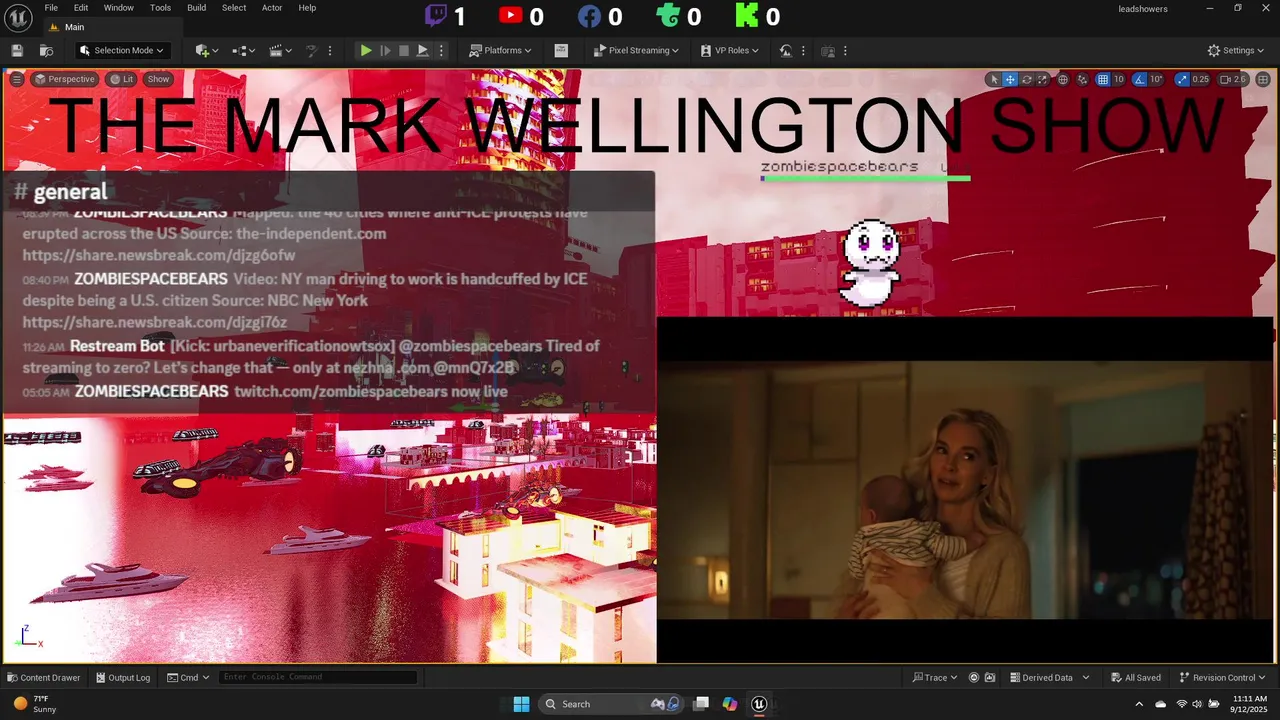Screen dimensions: 1280x720
Task: Click the Perspective view mode button
Action: [x=65, y=79]
